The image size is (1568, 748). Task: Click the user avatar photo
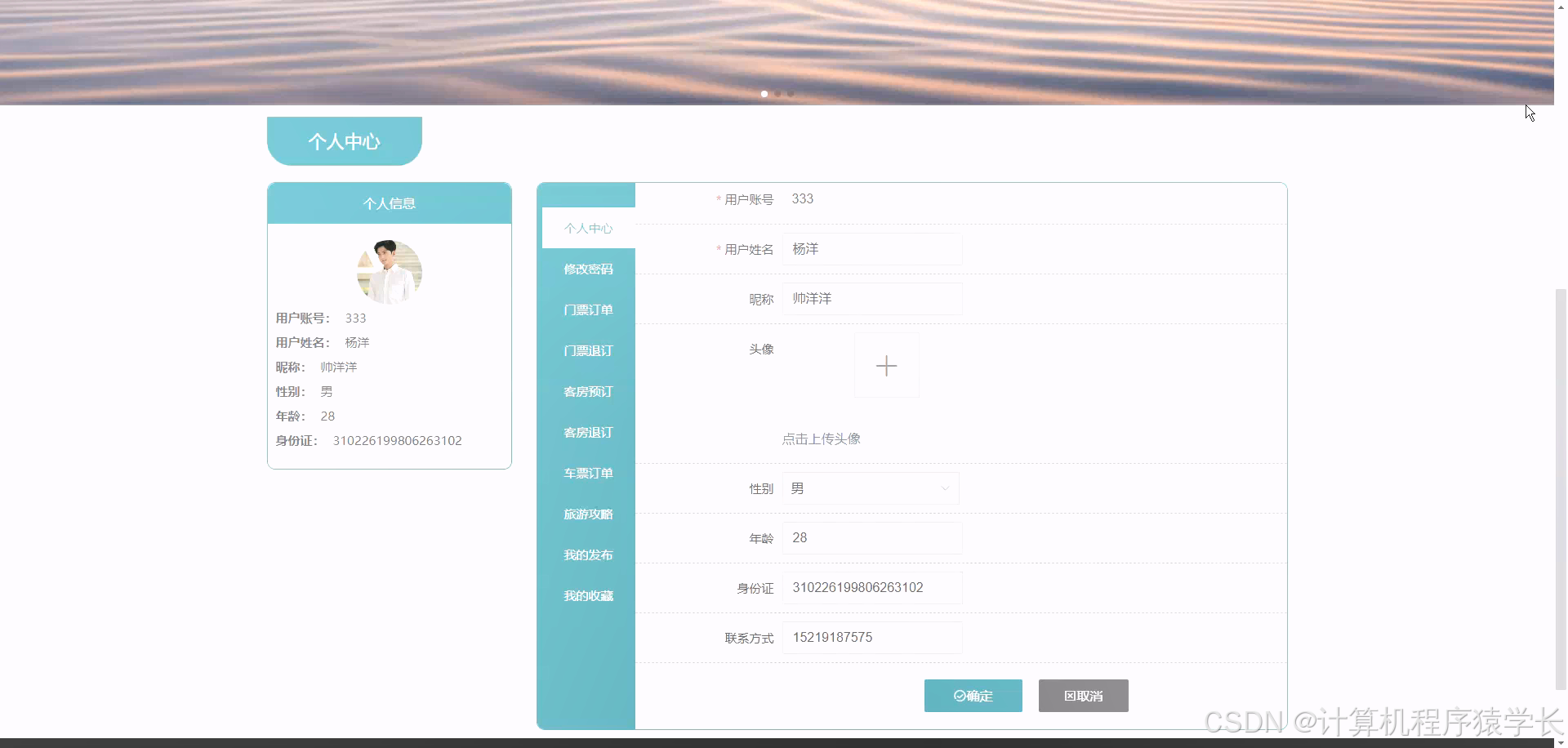(390, 272)
